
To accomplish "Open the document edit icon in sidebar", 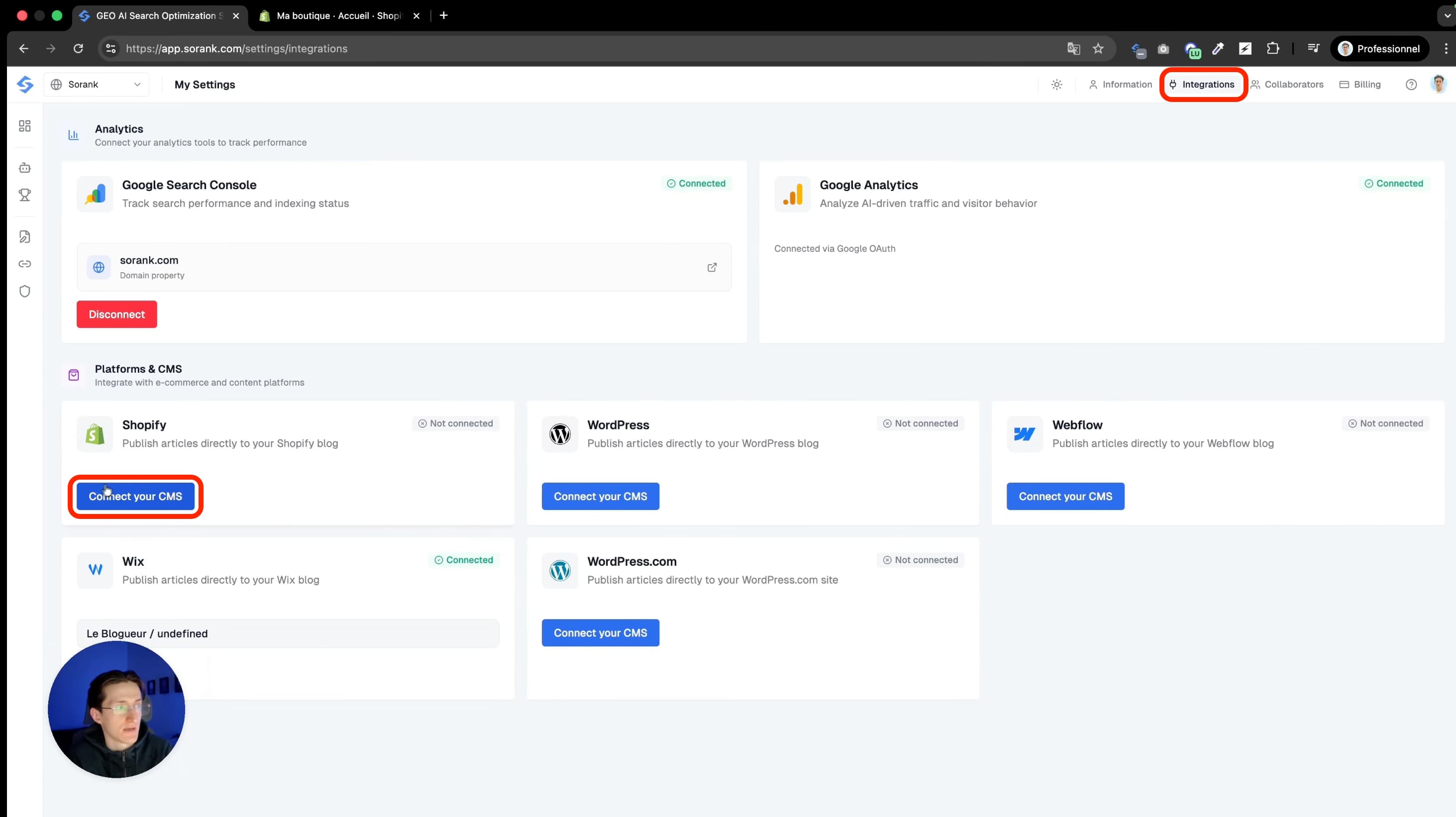I will 25,236.
